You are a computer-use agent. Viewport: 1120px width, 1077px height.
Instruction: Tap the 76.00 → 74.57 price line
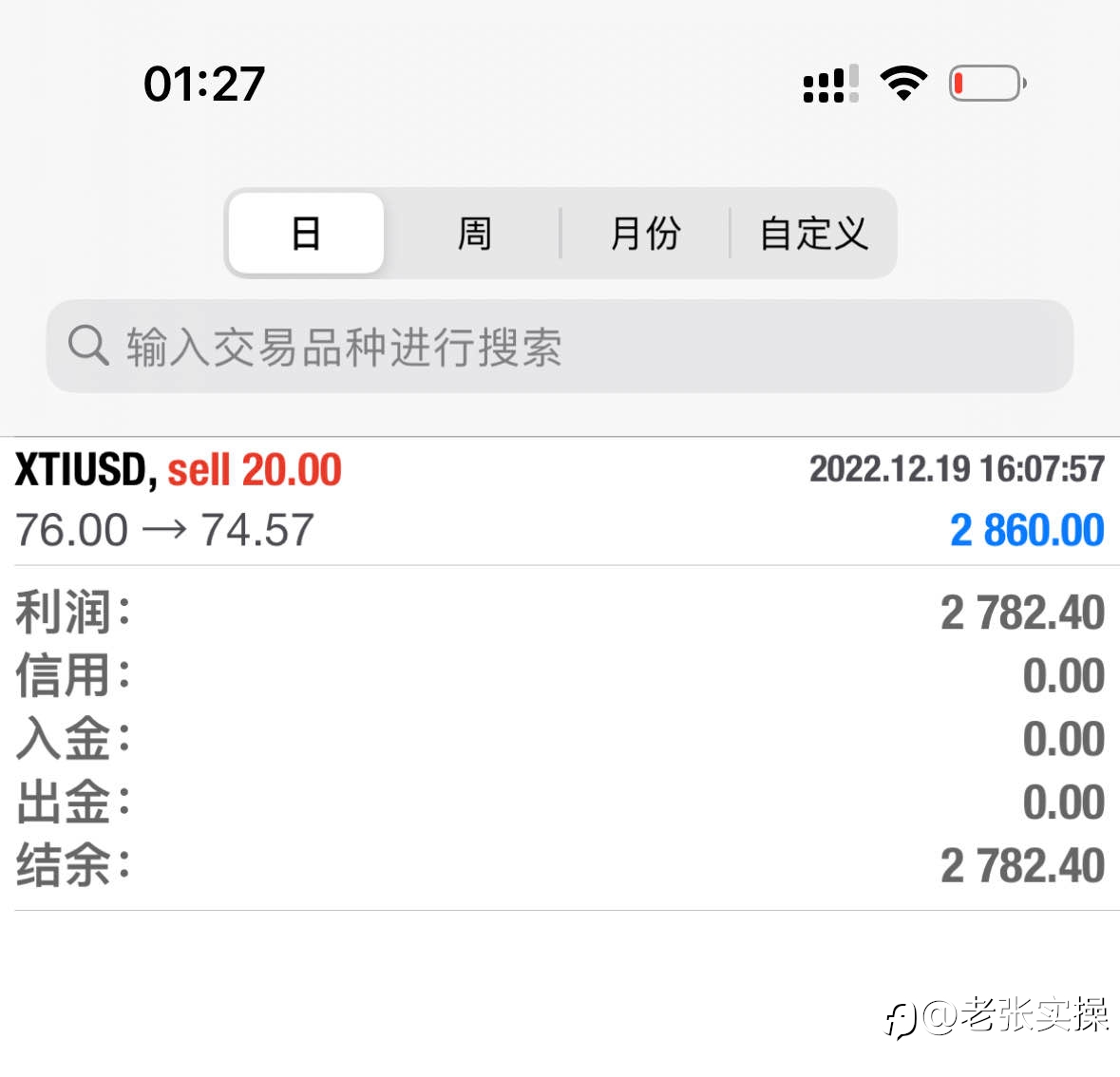click(x=164, y=530)
